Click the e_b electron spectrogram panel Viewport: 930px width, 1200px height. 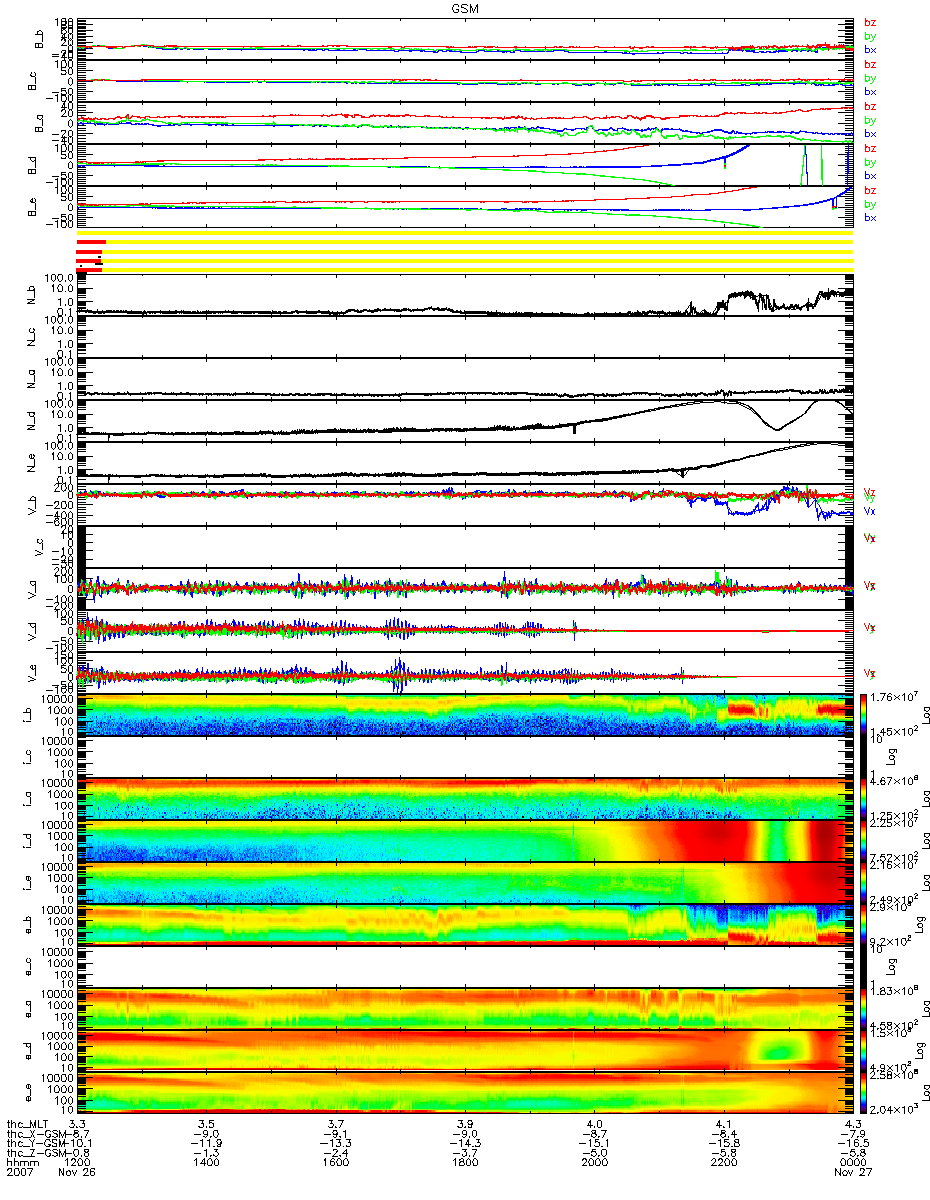(x=465, y=924)
